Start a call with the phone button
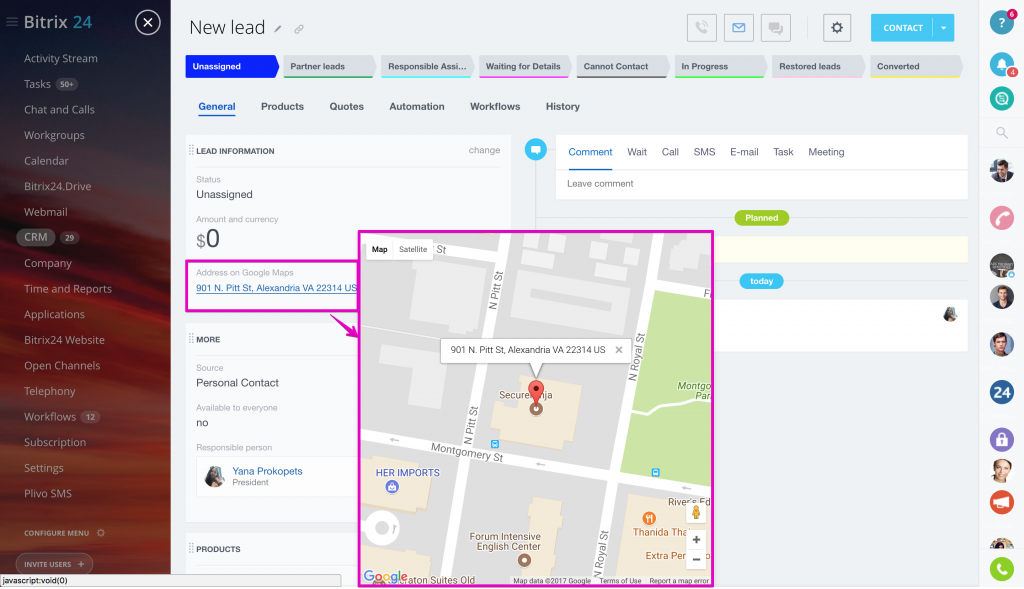Image resolution: width=1024 pixels, height=589 pixels. [701, 27]
